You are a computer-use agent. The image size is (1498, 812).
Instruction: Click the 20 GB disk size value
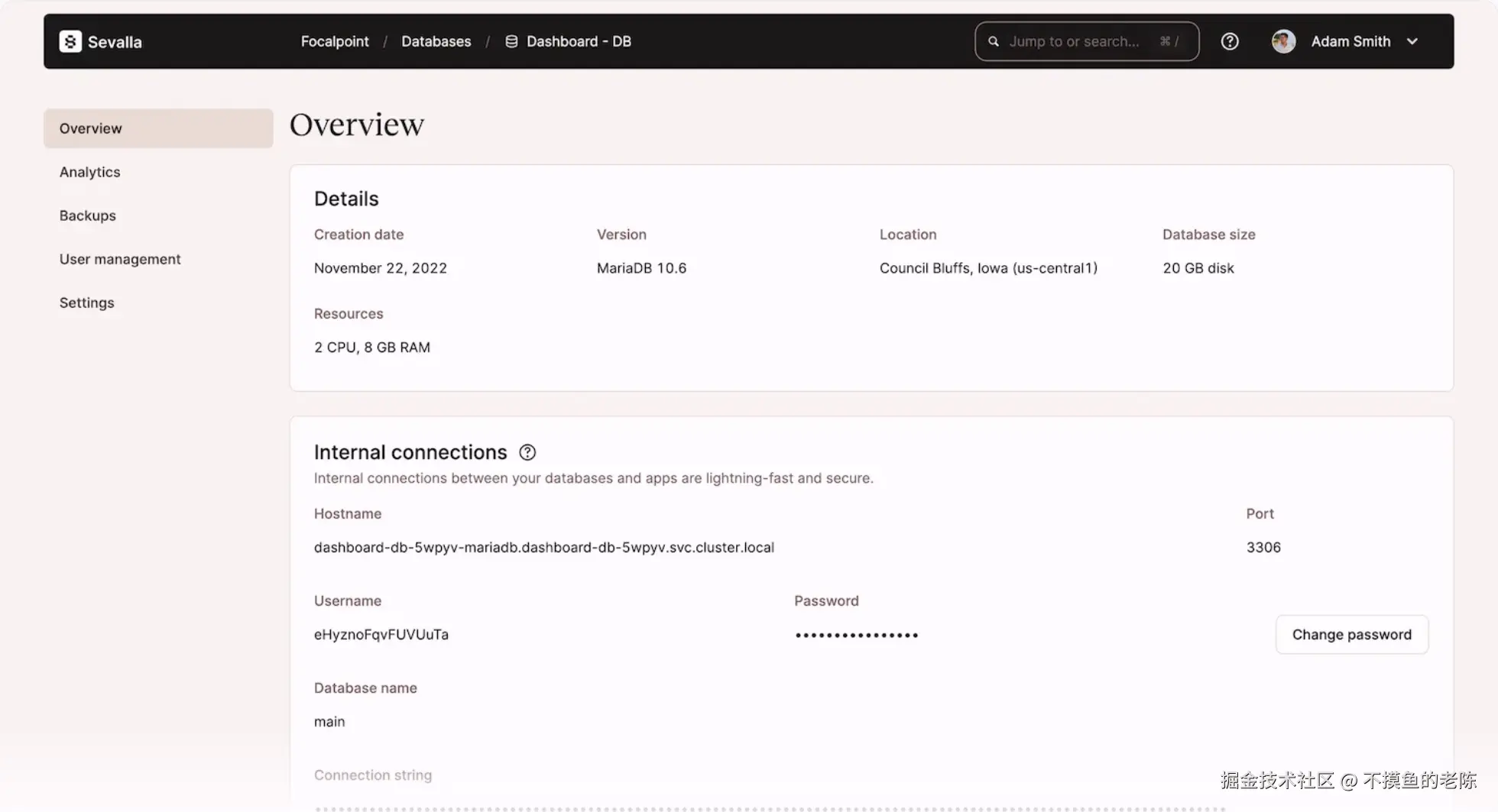click(1198, 268)
